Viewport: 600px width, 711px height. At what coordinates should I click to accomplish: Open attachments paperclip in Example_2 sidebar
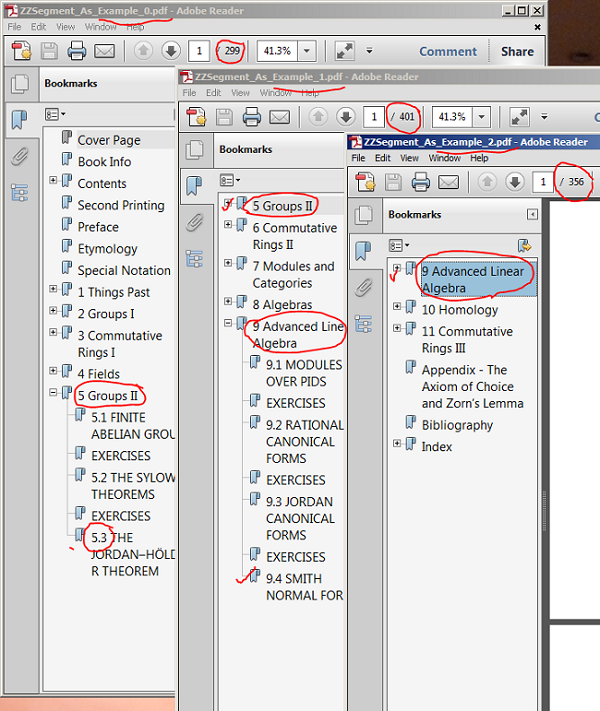point(363,287)
